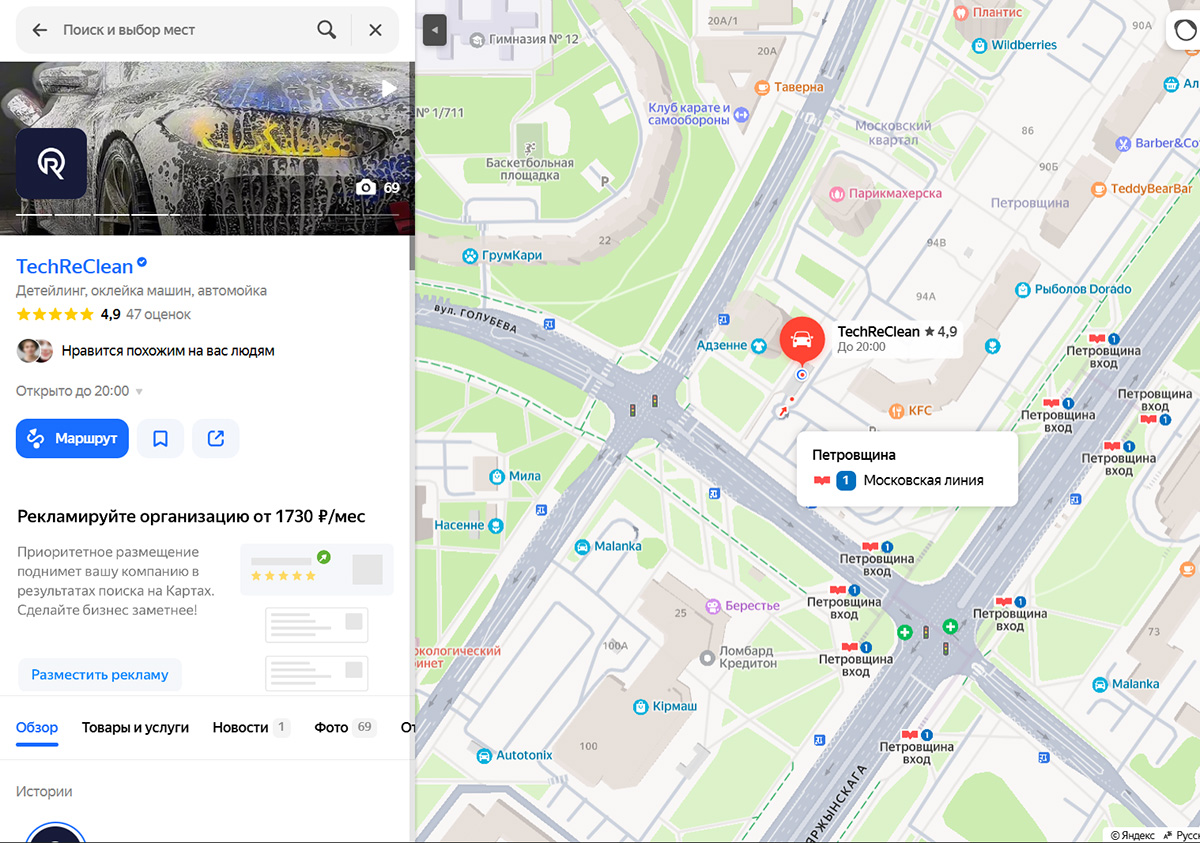Advance to the next header photo
The height and width of the screenshot is (843, 1200).
(x=389, y=88)
